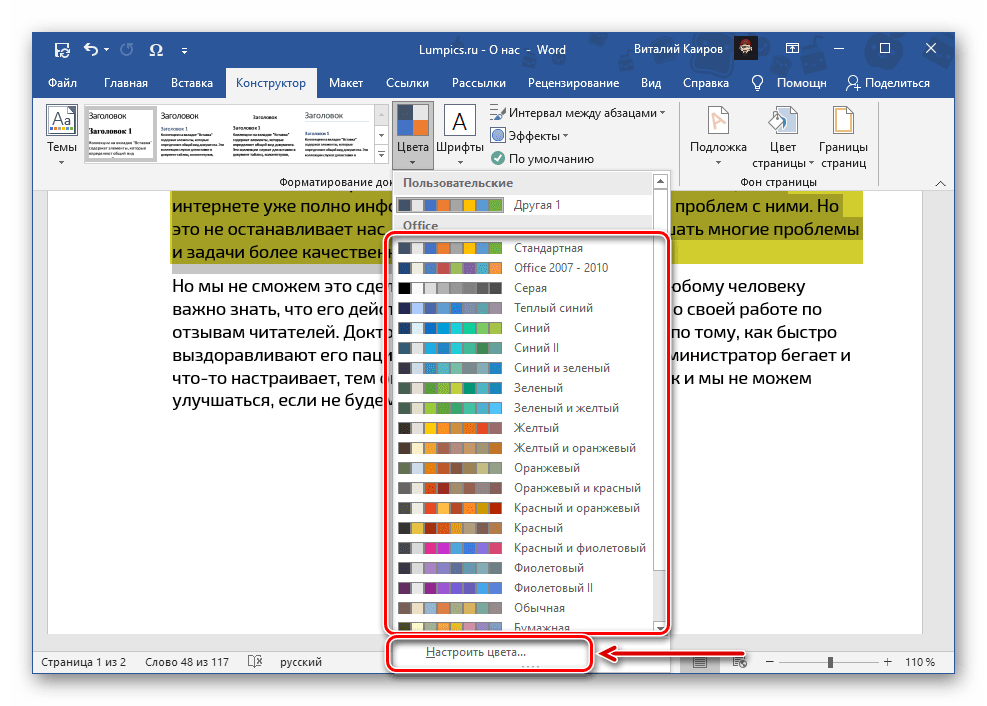Viewport: 987px width, 706px height.
Task: Choose the Зеленый и желтый color scheme
Action: (x=521, y=408)
